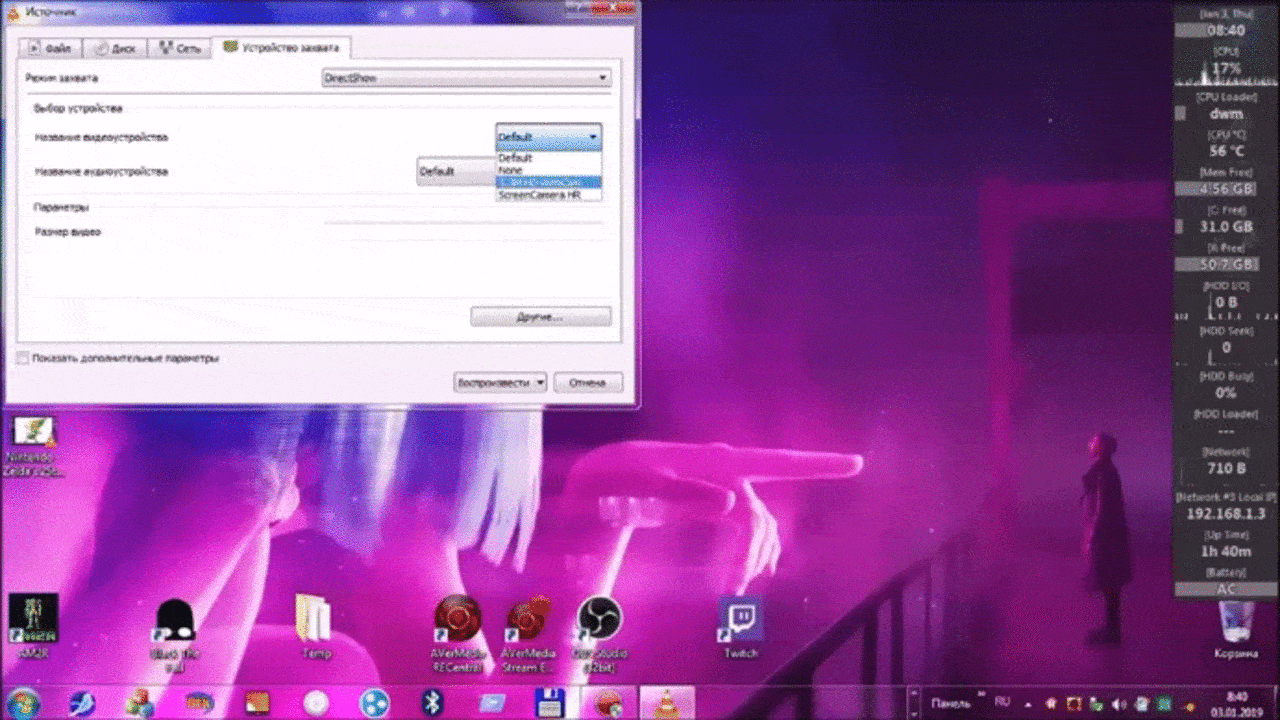Viewport: 1280px width, 720px height.
Task: Choose None in the video device list
Action: 549,170
